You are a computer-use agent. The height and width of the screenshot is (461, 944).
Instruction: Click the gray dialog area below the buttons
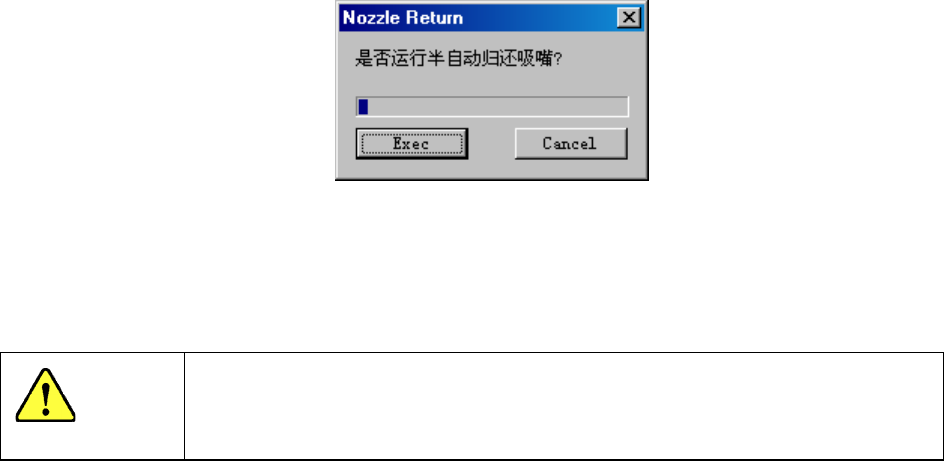point(491,169)
